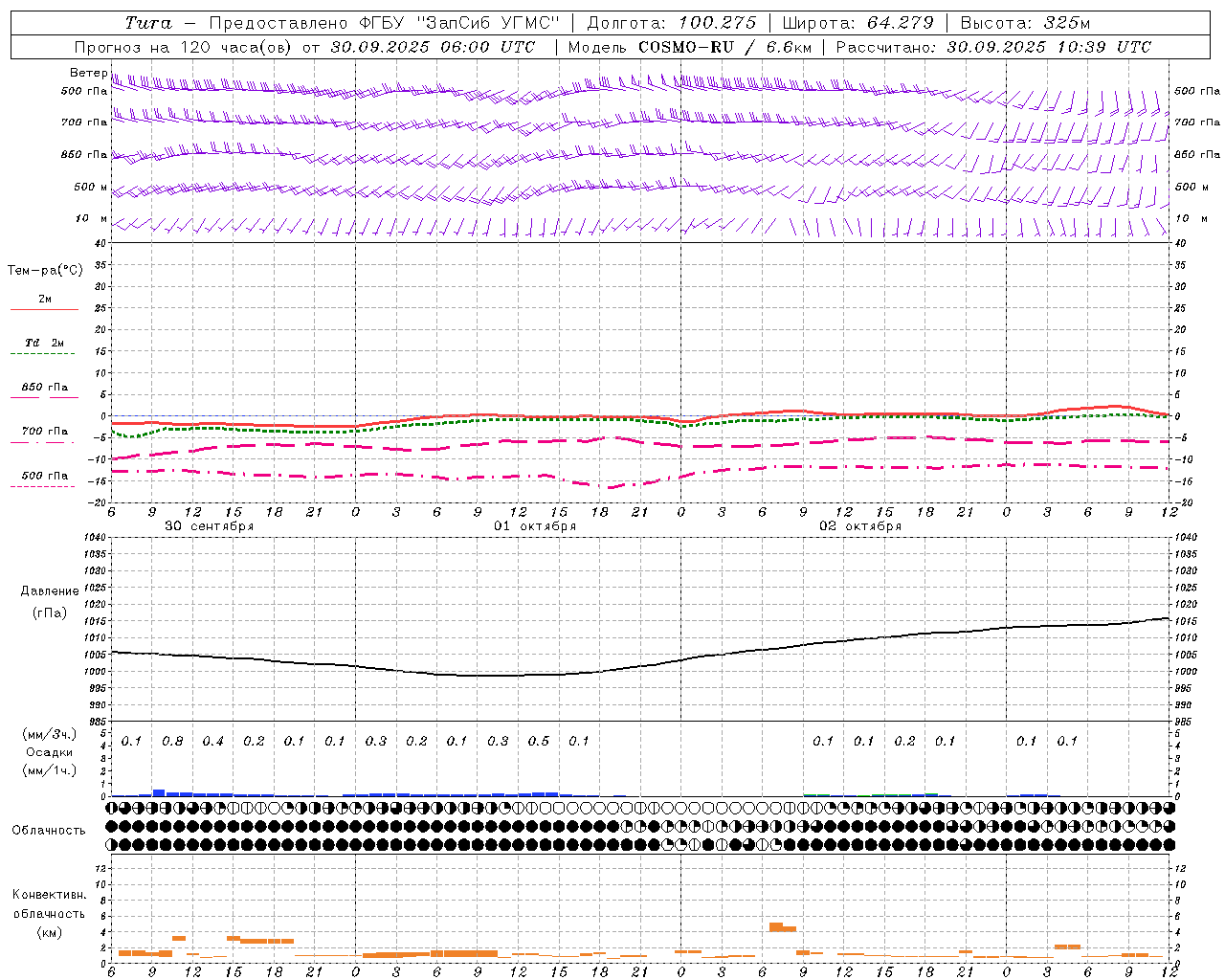Click the "(гПа)" unit under Давление
Viewport: 1225px width, 980px height.
[50, 613]
